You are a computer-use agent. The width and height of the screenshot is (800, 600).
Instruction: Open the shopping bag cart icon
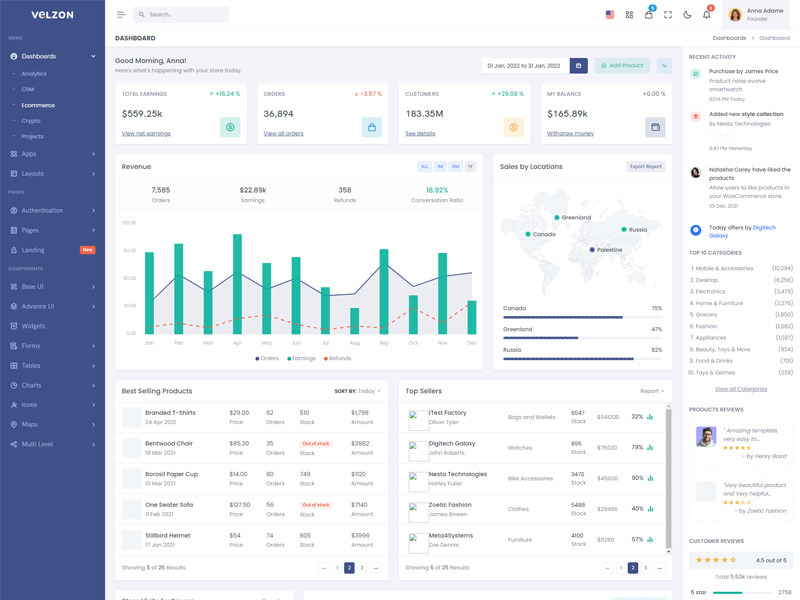tap(648, 15)
